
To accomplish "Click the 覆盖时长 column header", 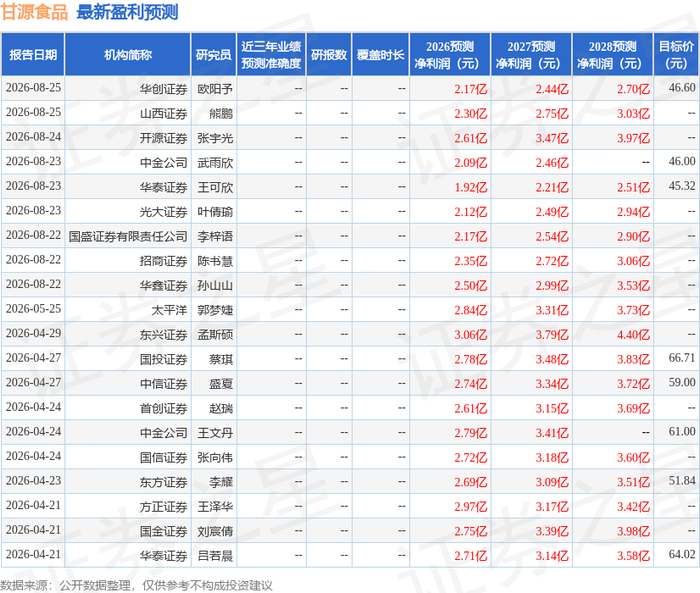I will [380, 54].
